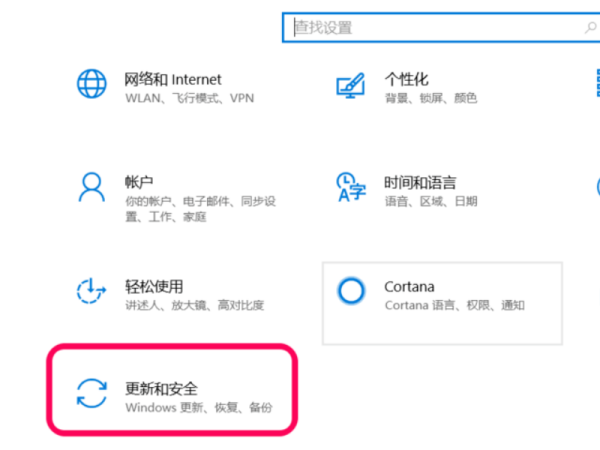Open 个性化 settings category
600x450 pixels.
tap(406, 80)
